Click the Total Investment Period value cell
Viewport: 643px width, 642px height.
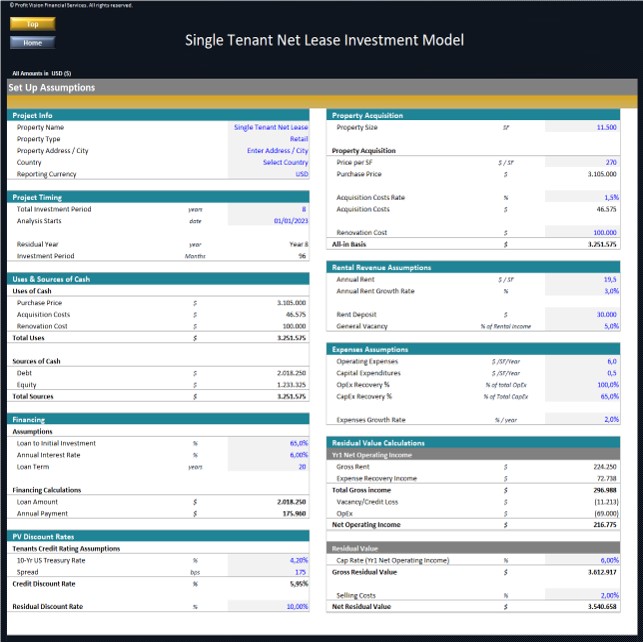[268, 209]
